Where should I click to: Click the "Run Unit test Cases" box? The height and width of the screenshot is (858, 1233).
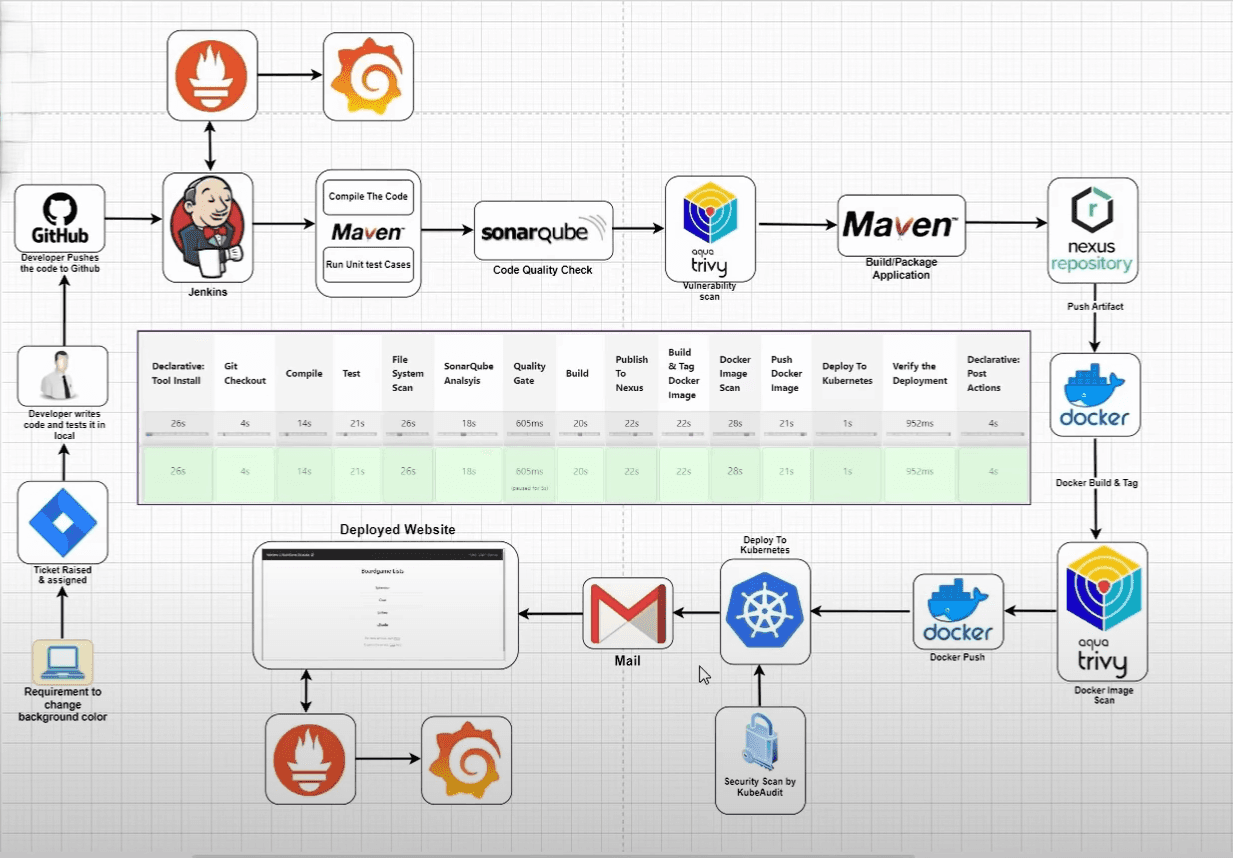coord(368,265)
